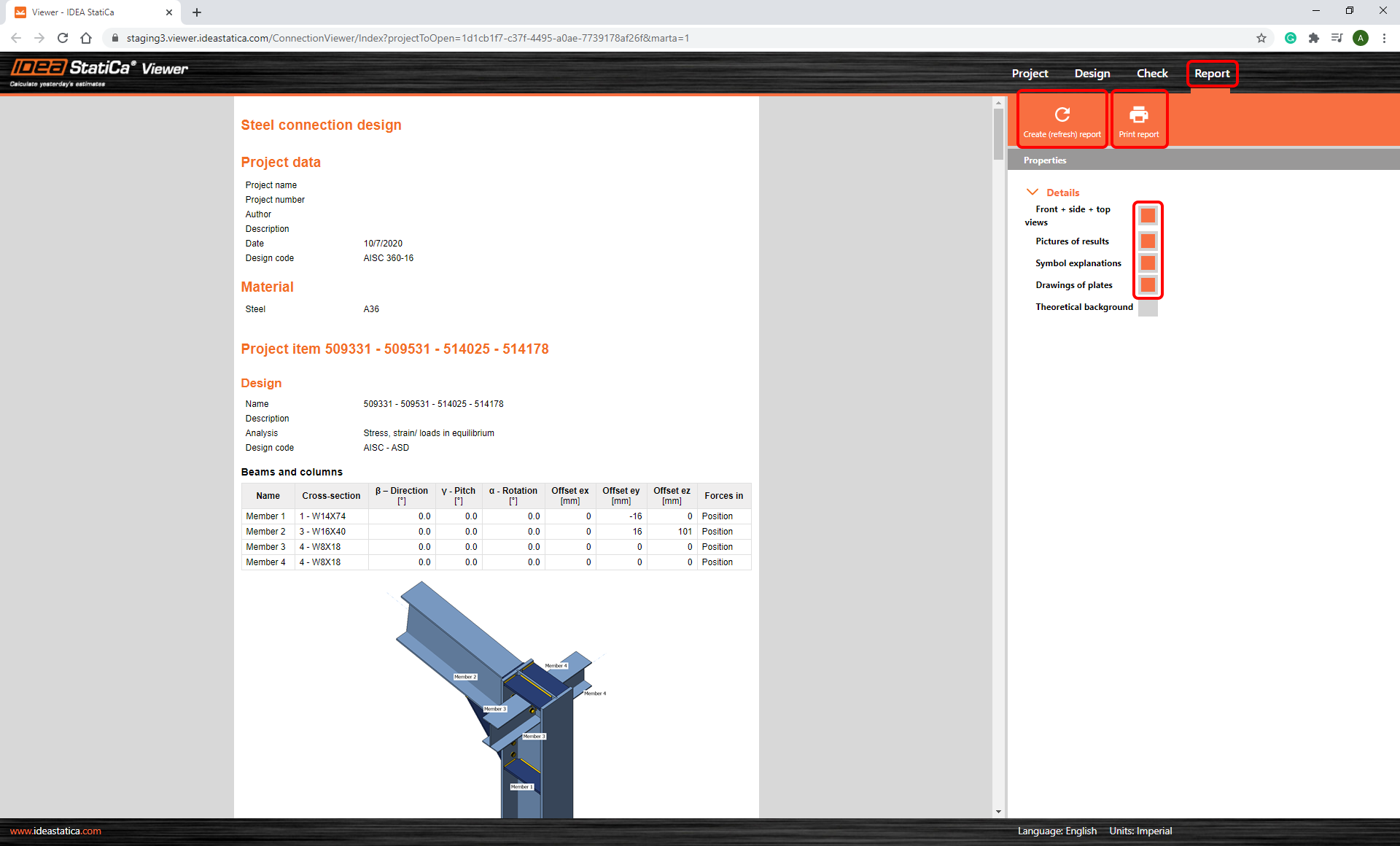1400x846 pixels.
Task: Collapse the Details section chevron
Action: (x=1032, y=193)
